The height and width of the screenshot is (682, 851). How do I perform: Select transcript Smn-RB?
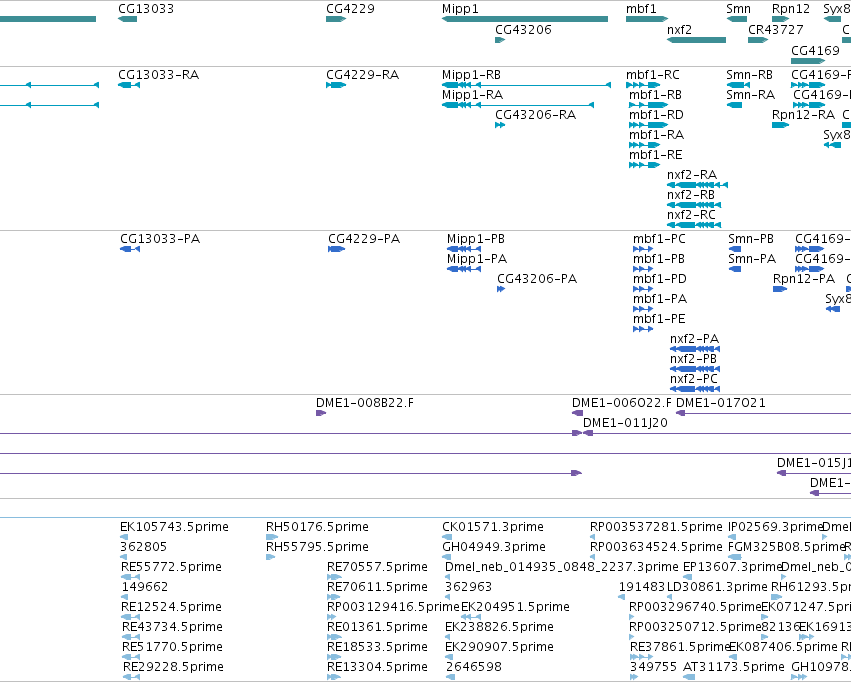coord(750,74)
